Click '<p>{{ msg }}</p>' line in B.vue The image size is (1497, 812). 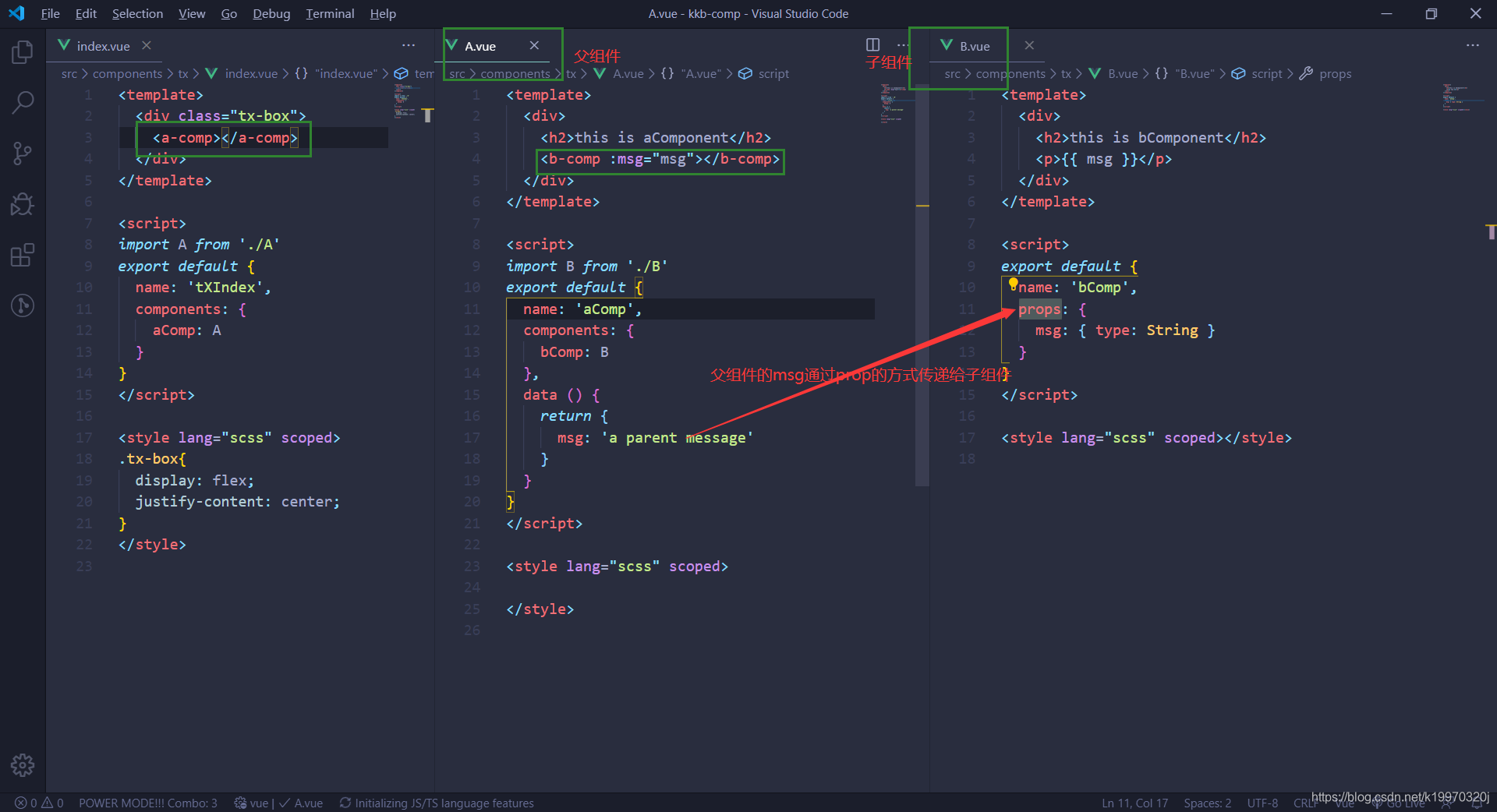click(1103, 159)
